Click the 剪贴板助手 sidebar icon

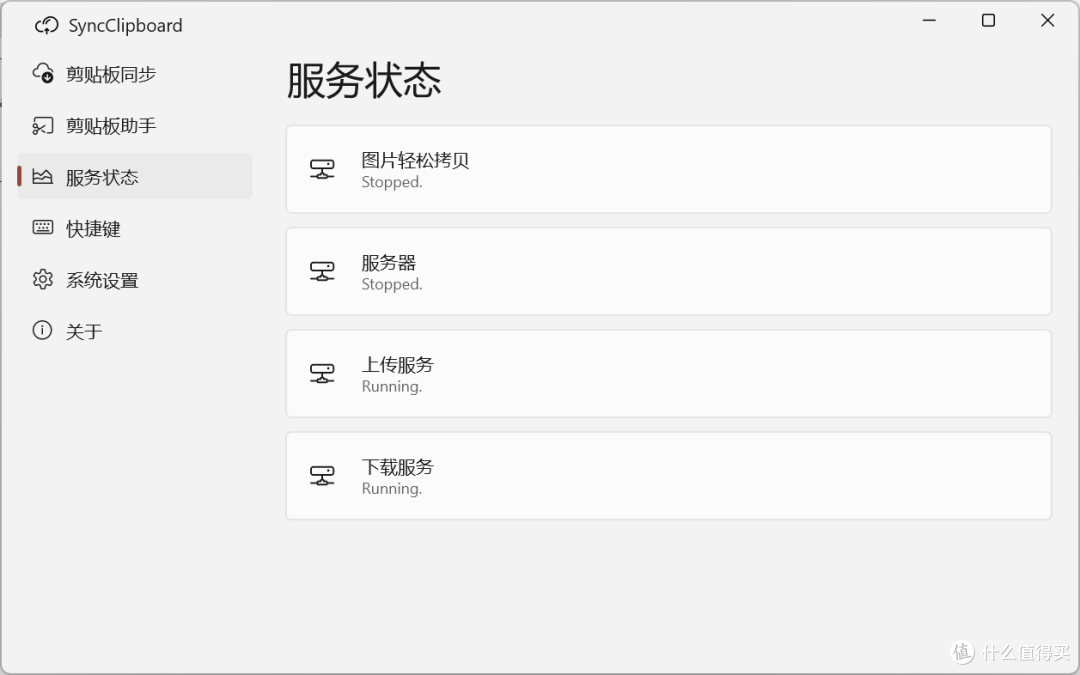point(42,125)
